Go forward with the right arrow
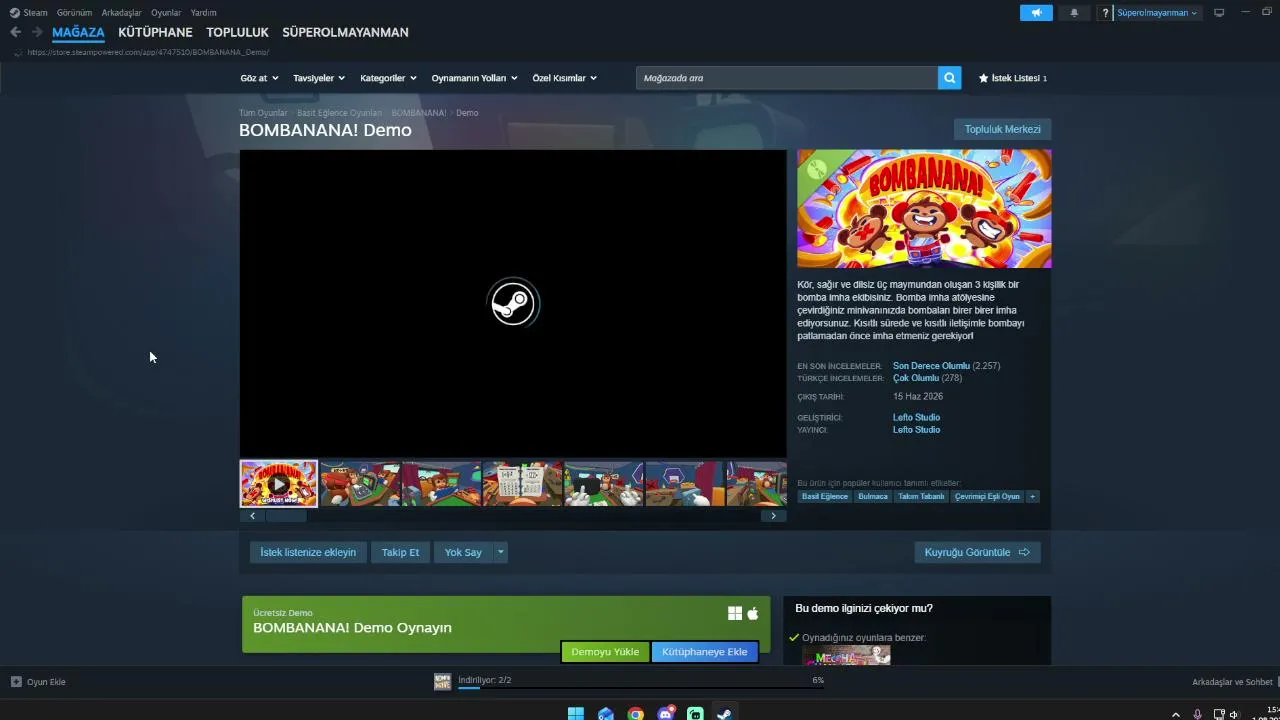 pos(37,32)
